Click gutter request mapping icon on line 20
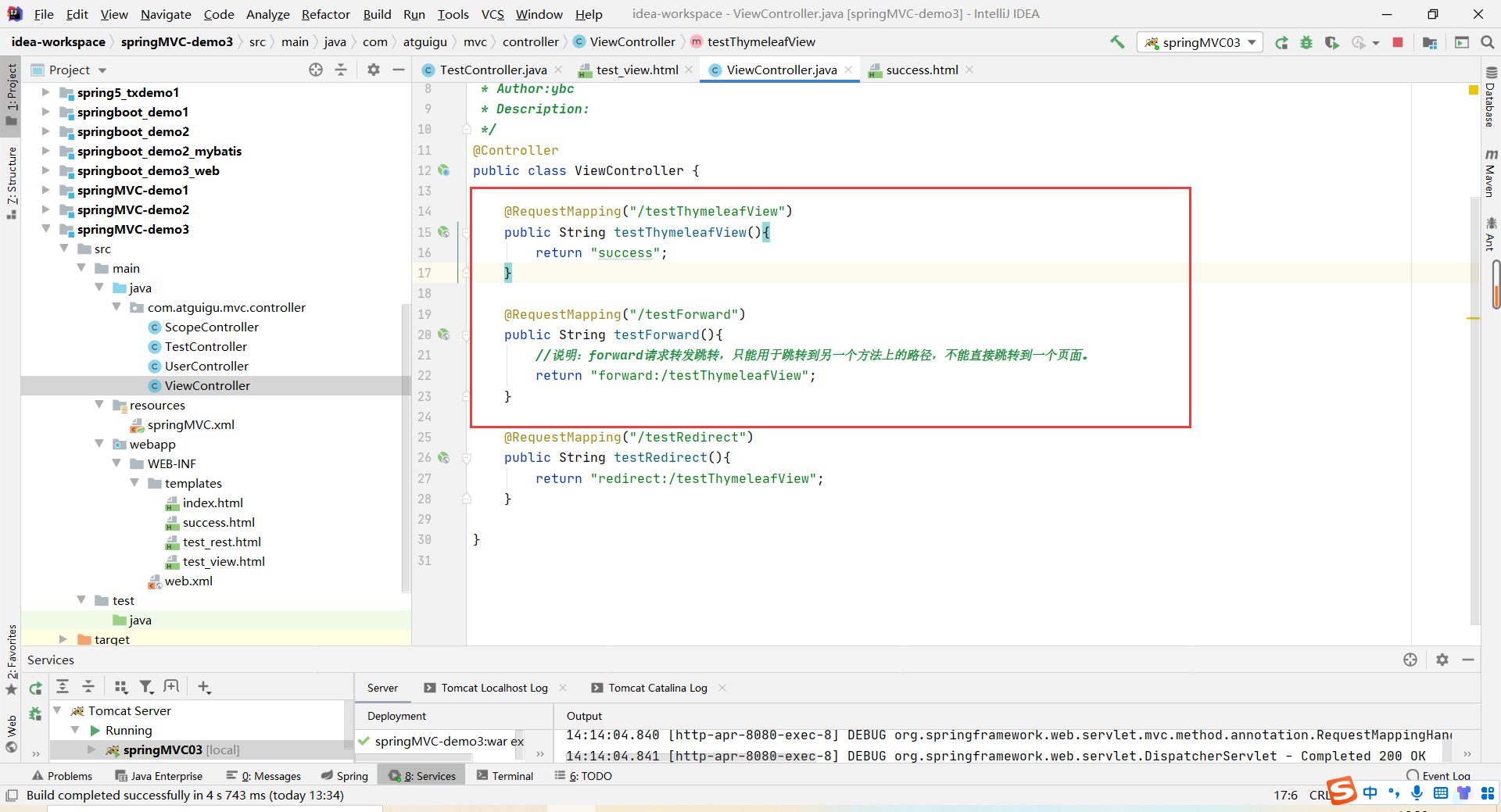Image resolution: width=1501 pixels, height=812 pixels. [444, 334]
